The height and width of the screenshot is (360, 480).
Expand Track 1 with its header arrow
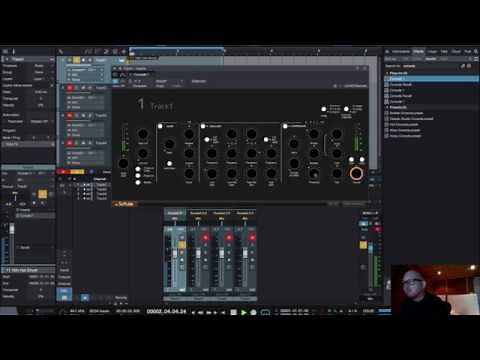click(x=63, y=60)
